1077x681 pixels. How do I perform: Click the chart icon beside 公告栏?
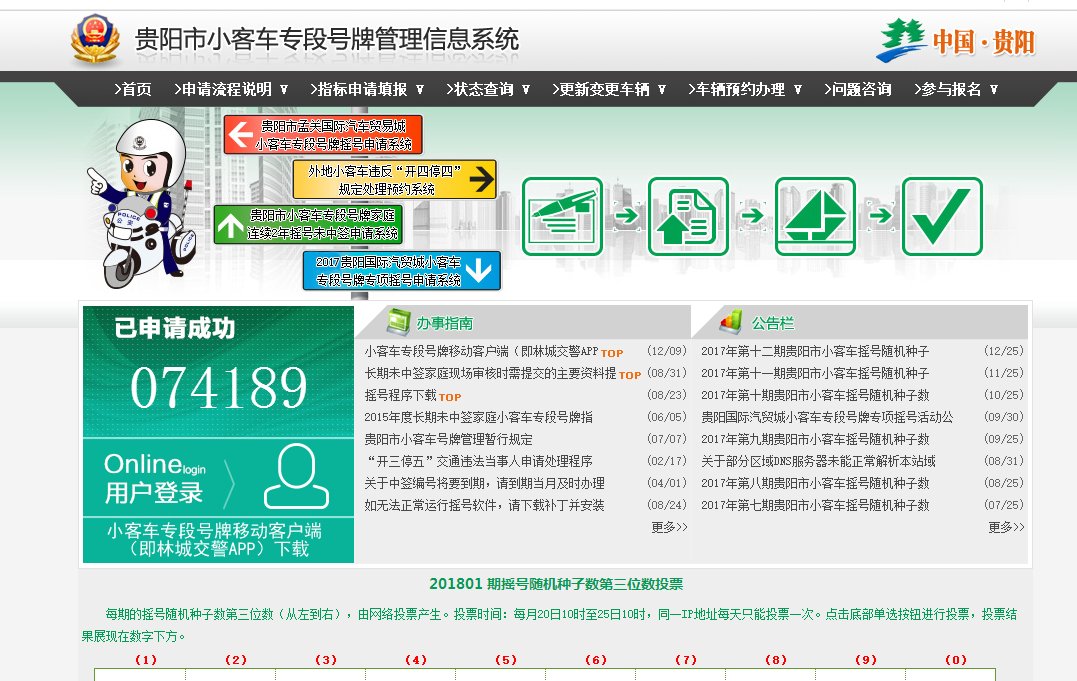(x=728, y=321)
